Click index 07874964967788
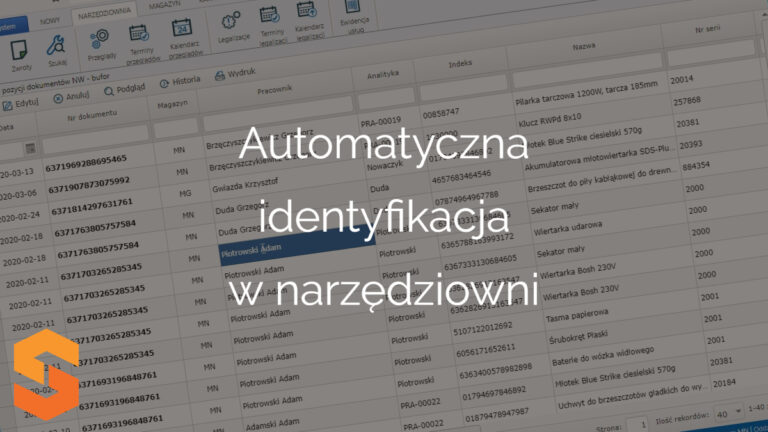Viewport: 768px width, 432px height. pyautogui.click(x=466, y=198)
